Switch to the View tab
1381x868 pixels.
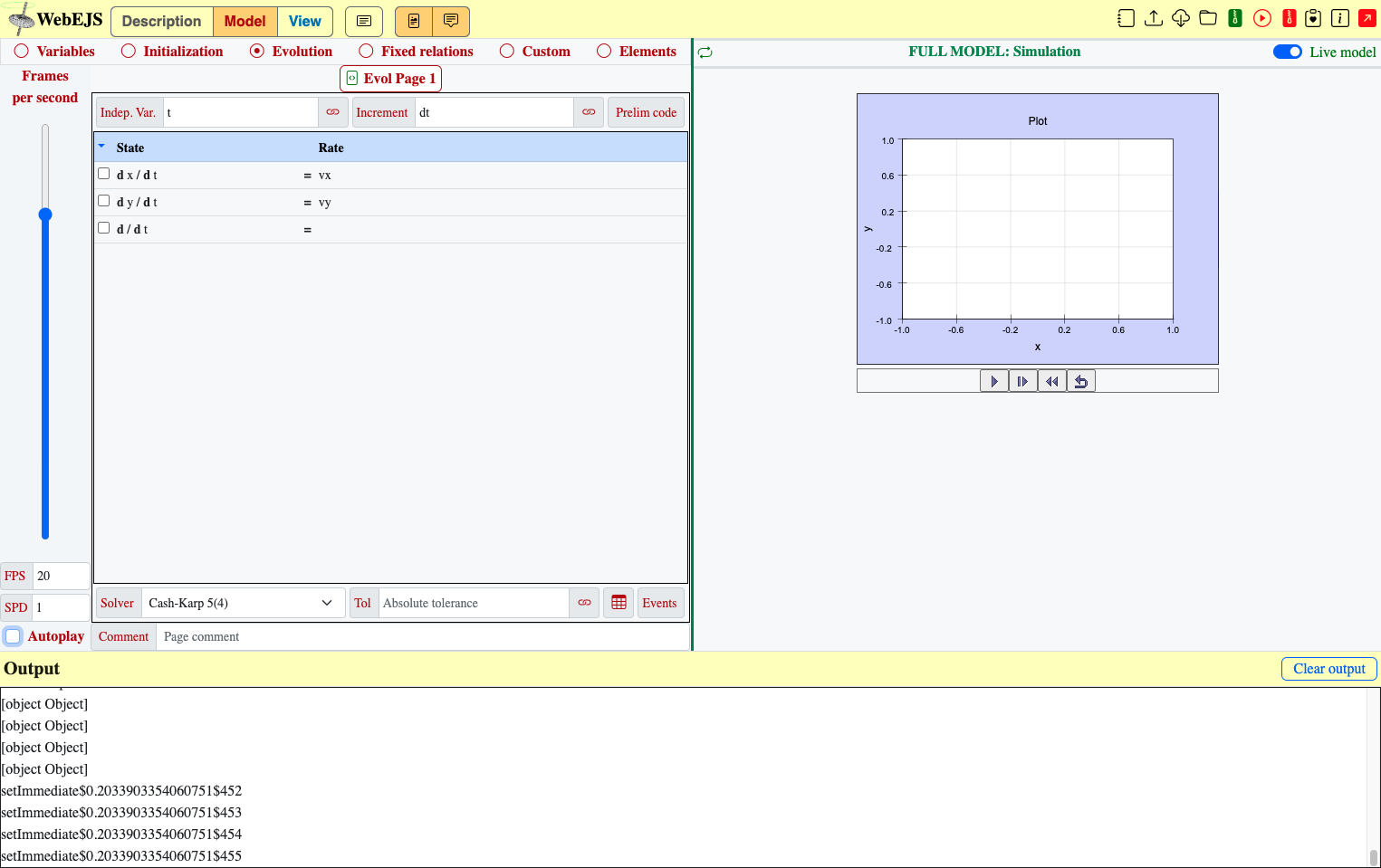[305, 21]
